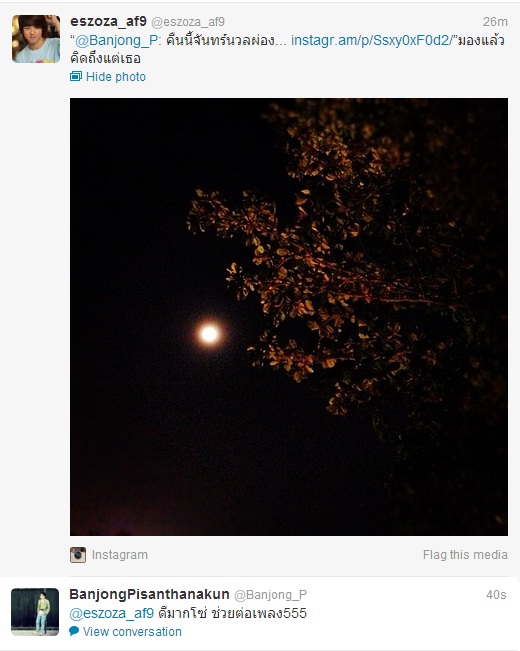
Task: Open the 40s tweet timestamp
Action: pyautogui.click(x=496, y=595)
